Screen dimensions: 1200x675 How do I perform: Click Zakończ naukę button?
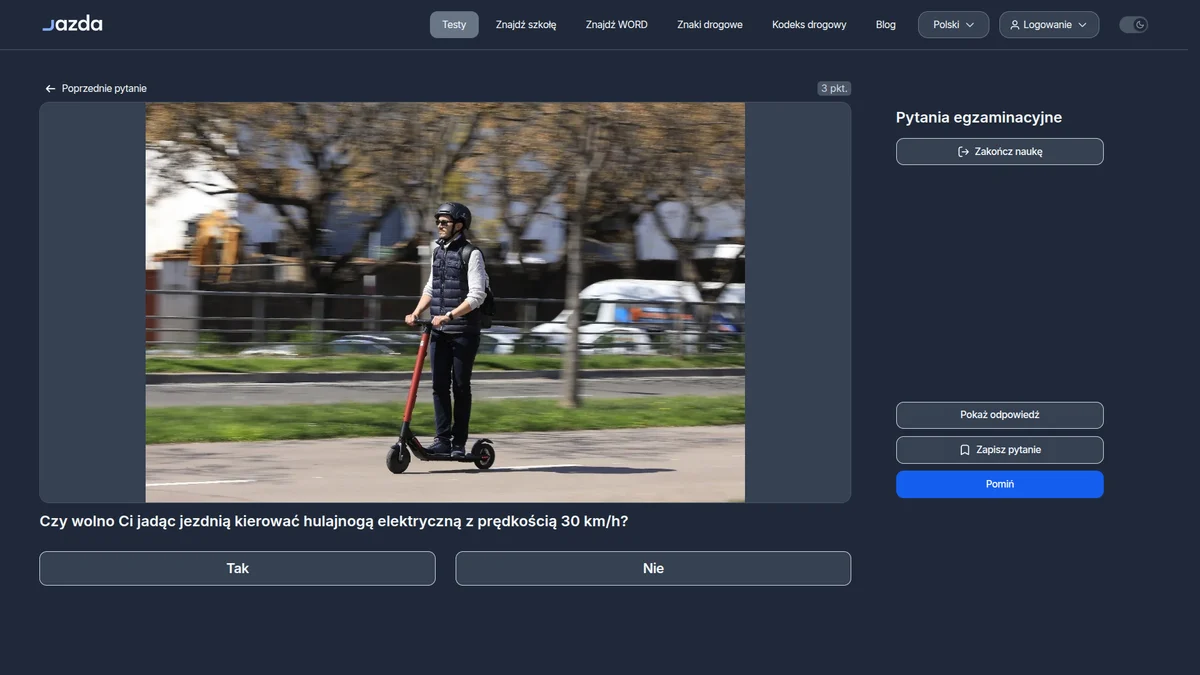[x=1000, y=152]
